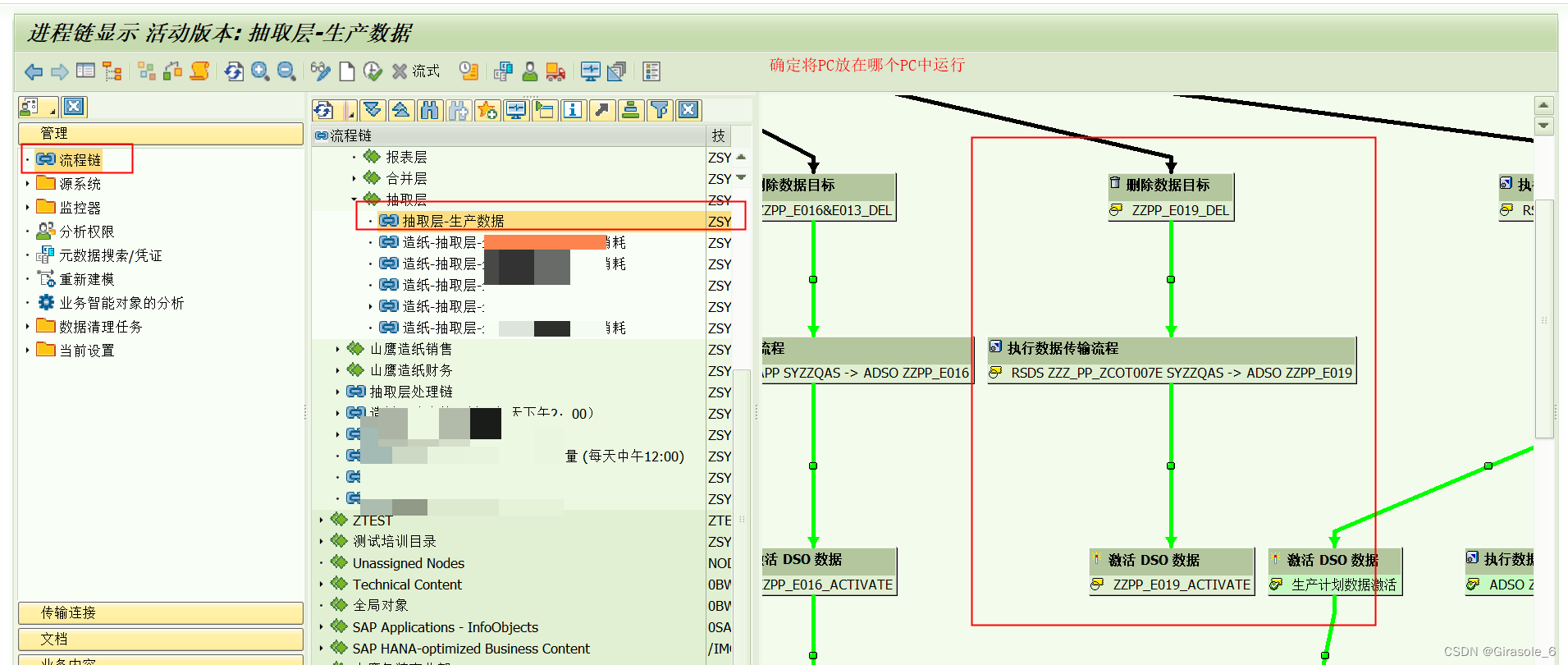Viewport: 1568px width, 665px height.
Task: Select 当前设置 folder
Action: coord(87,351)
